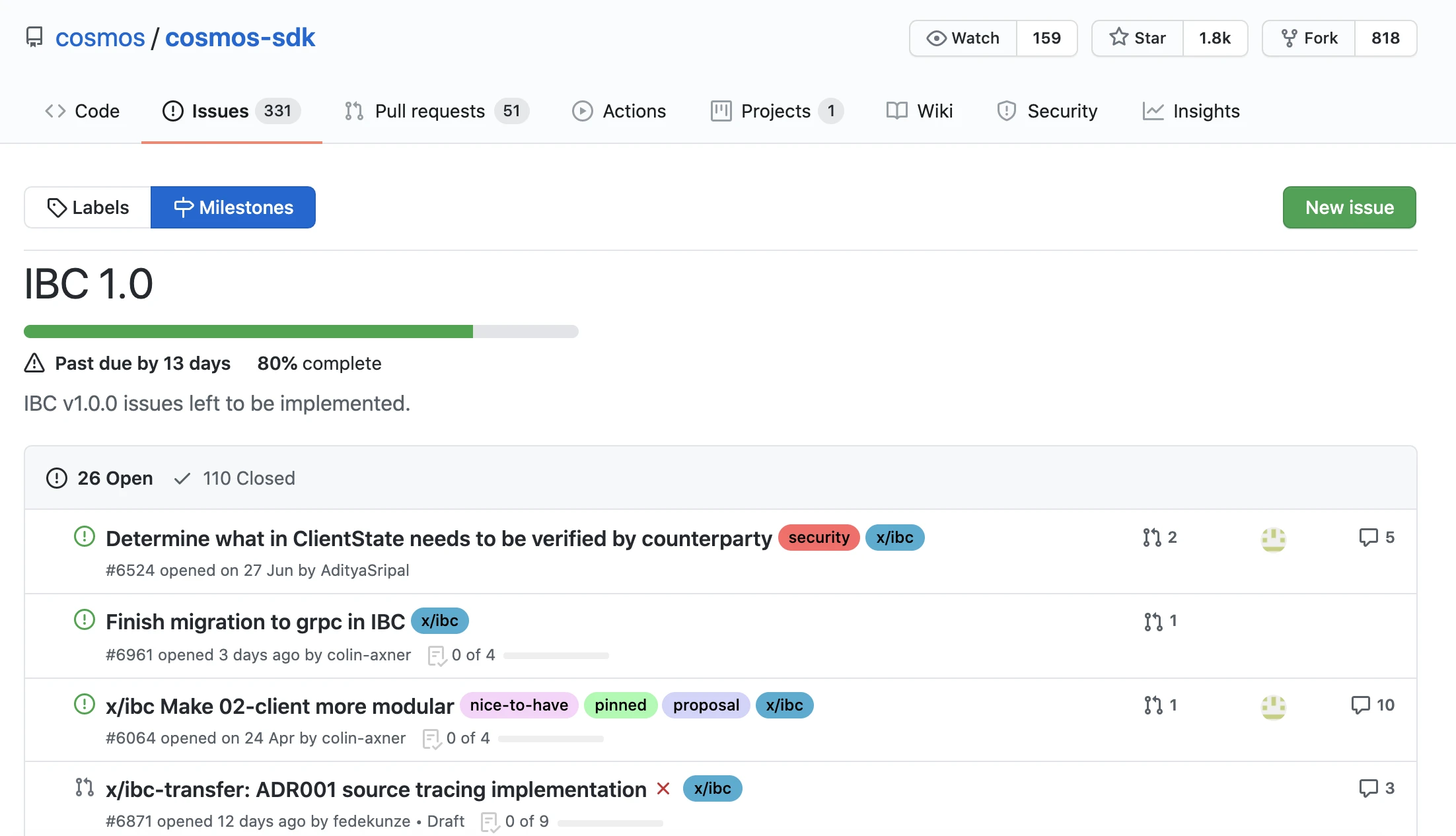Open the cosmos-sdk repository link
This screenshot has height=836, width=1456.
click(240, 38)
